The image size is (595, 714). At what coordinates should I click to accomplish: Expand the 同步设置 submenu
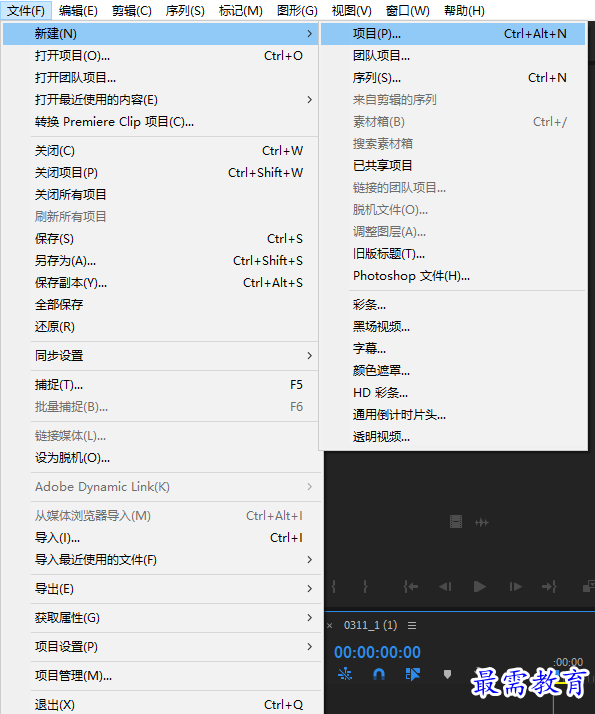pos(310,355)
